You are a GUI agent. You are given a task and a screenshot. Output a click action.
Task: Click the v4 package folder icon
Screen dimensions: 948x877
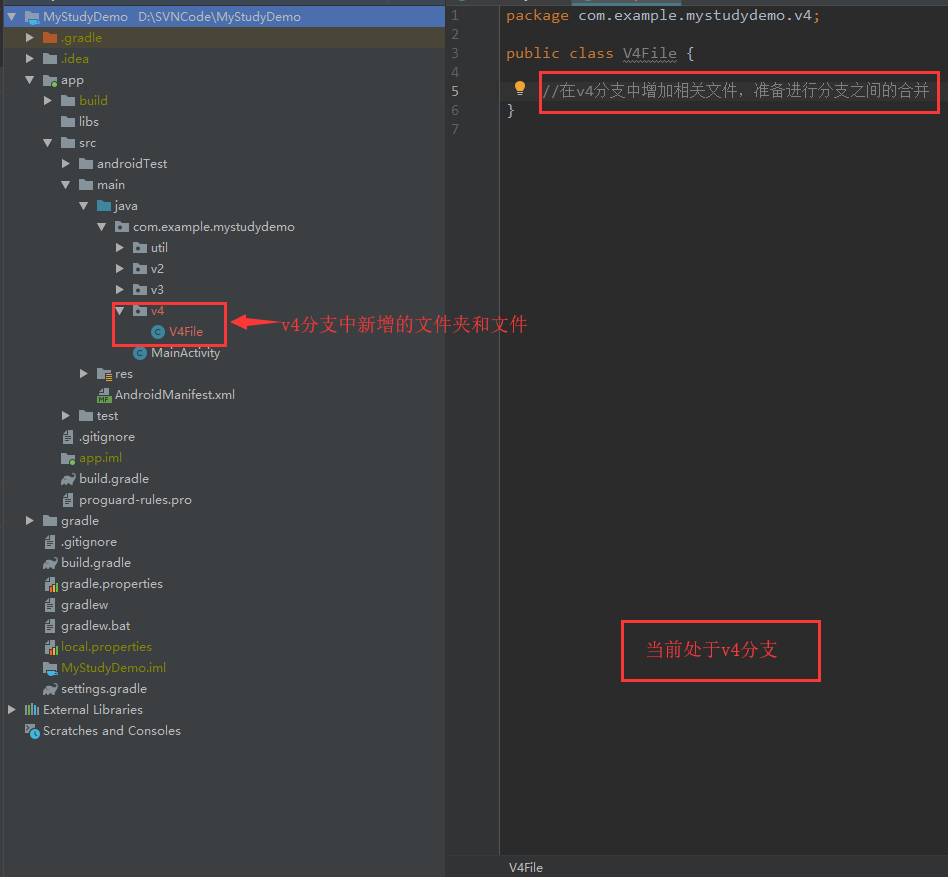140,311
